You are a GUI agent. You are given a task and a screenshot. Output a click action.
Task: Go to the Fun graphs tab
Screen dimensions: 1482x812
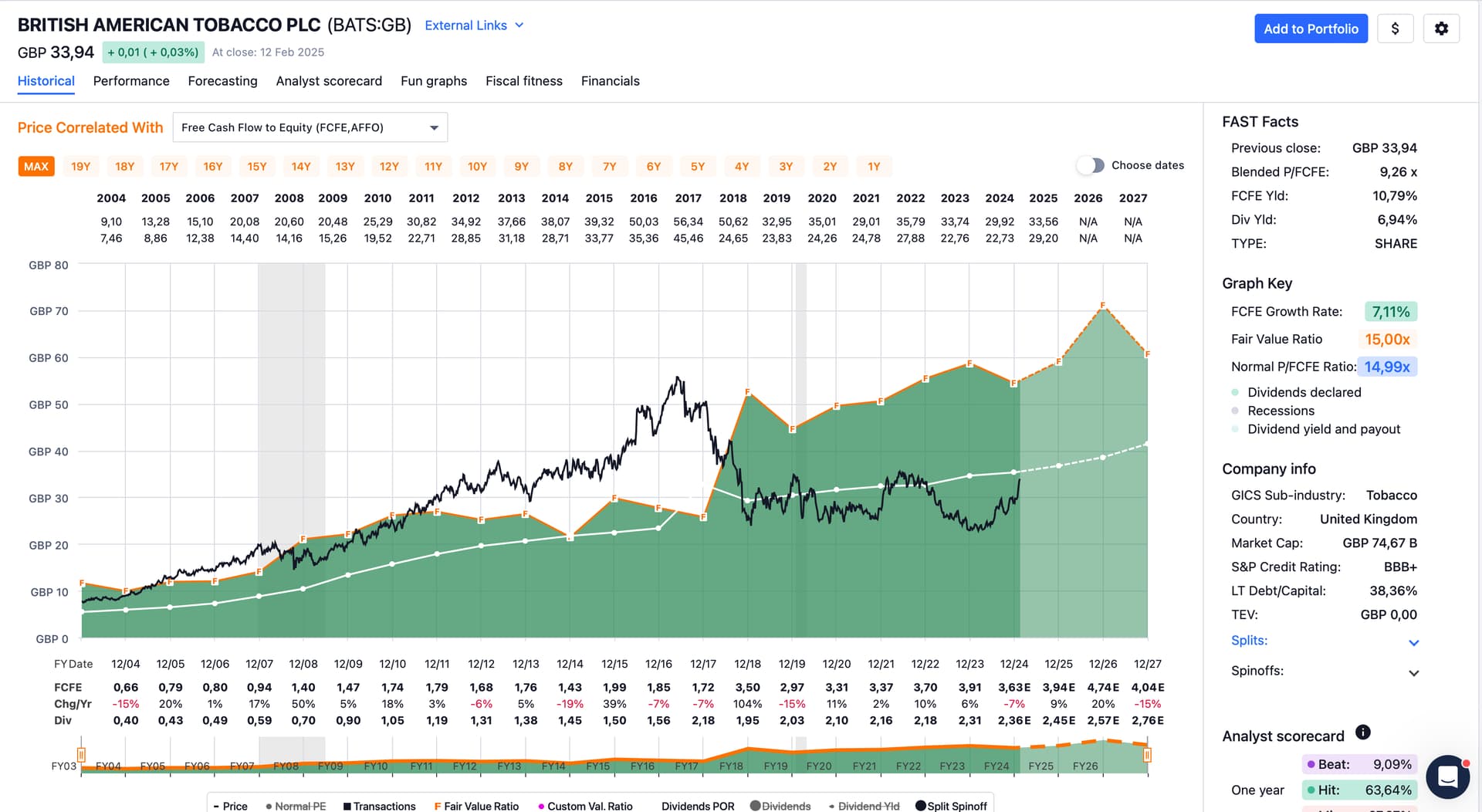434,81
